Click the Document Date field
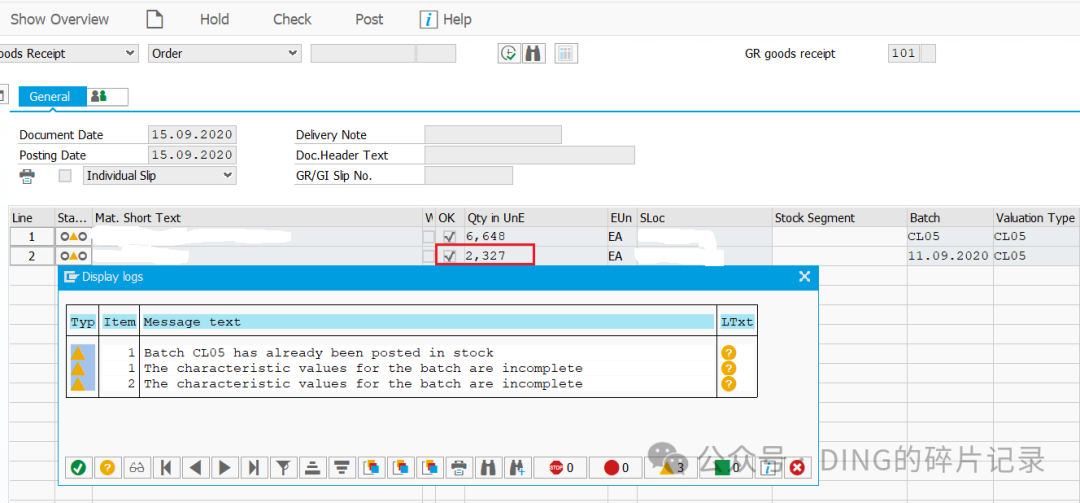The image size is (1080, 503). (x=192, y=134)
